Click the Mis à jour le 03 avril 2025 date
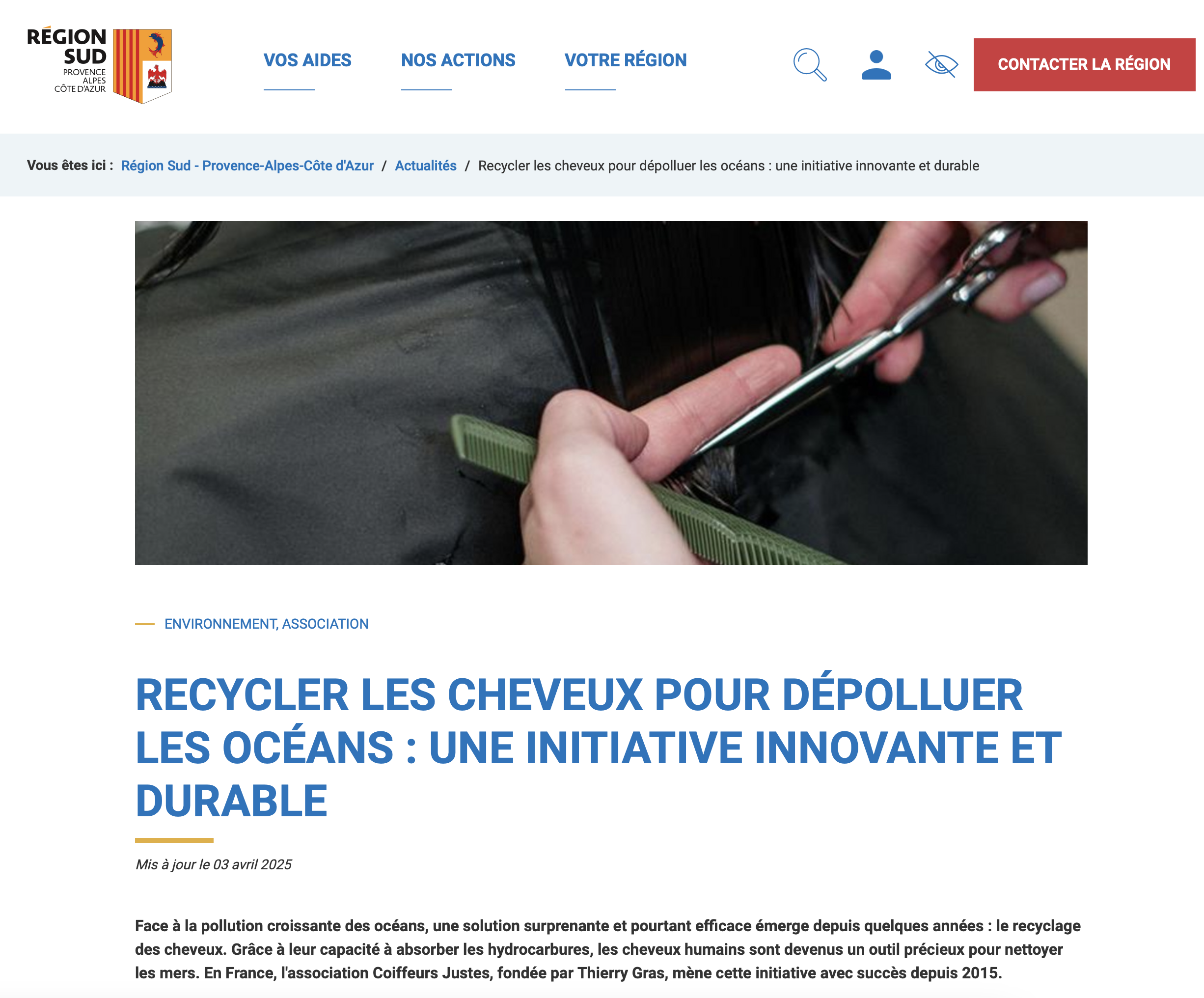Image resolution: width=1204 pixels, height=998 pixels. pos(213,864)
